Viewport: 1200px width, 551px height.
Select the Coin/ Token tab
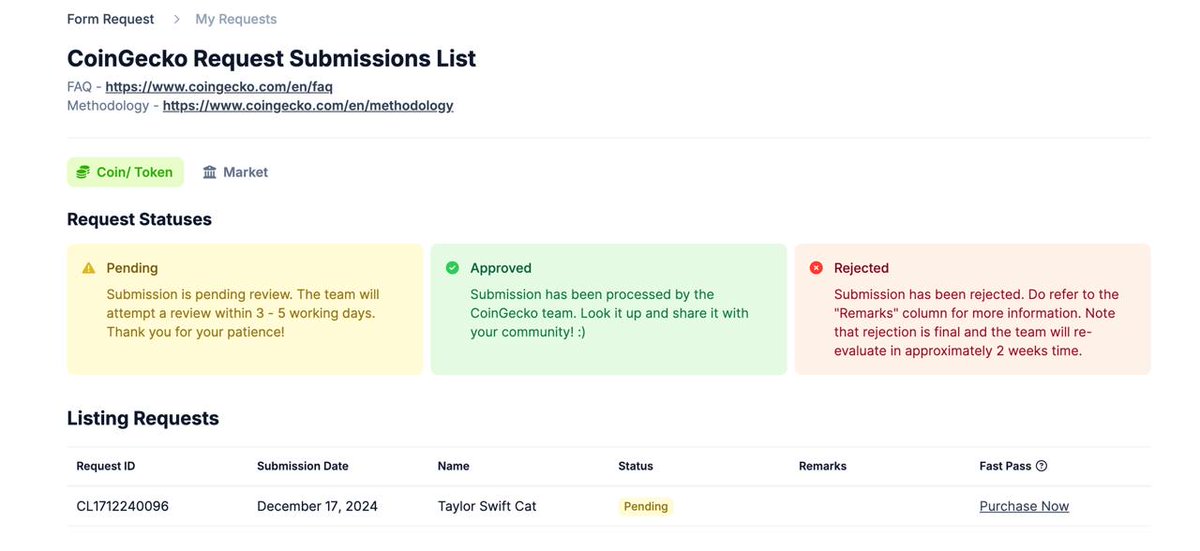125,172
